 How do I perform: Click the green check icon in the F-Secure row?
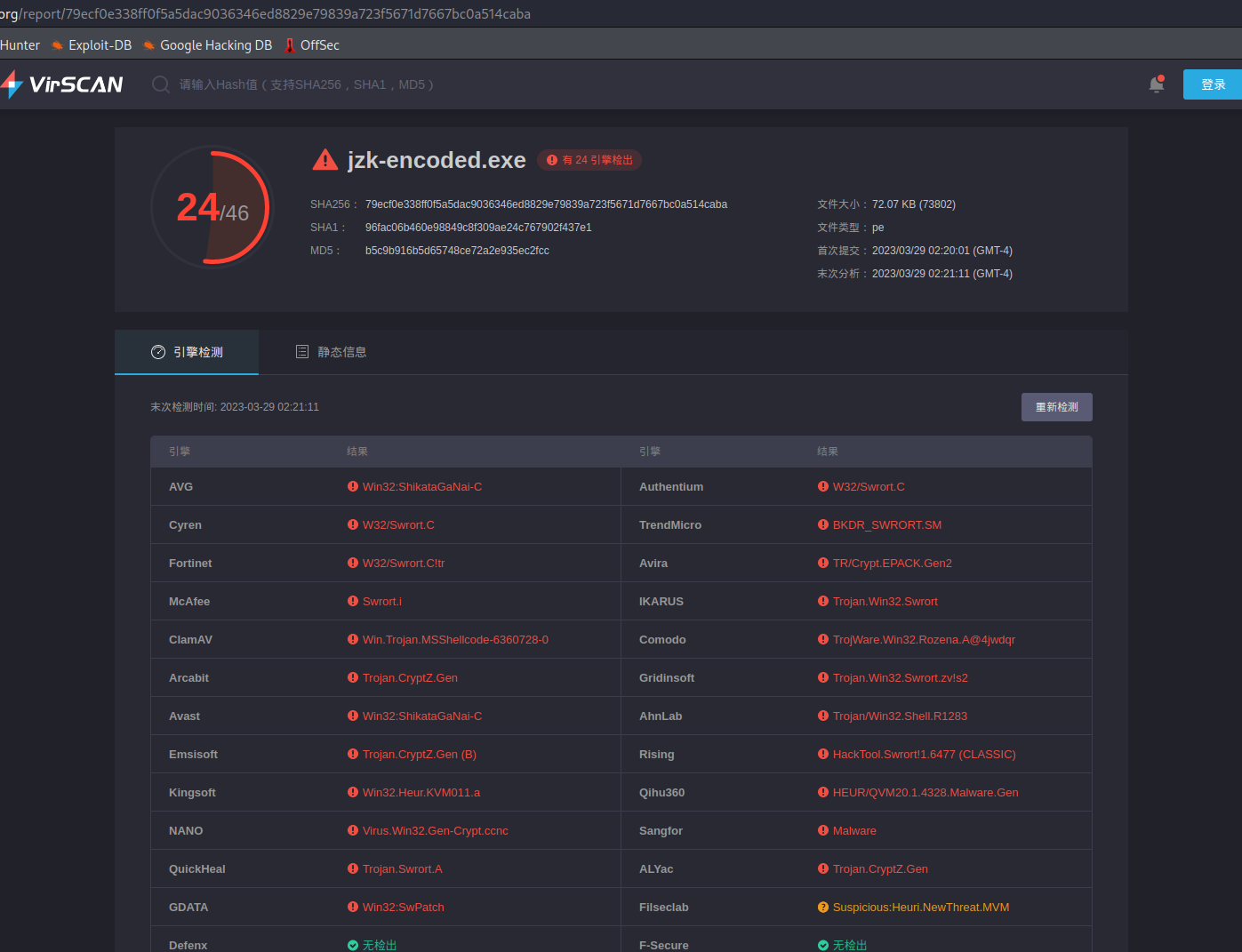click(823, 945)
